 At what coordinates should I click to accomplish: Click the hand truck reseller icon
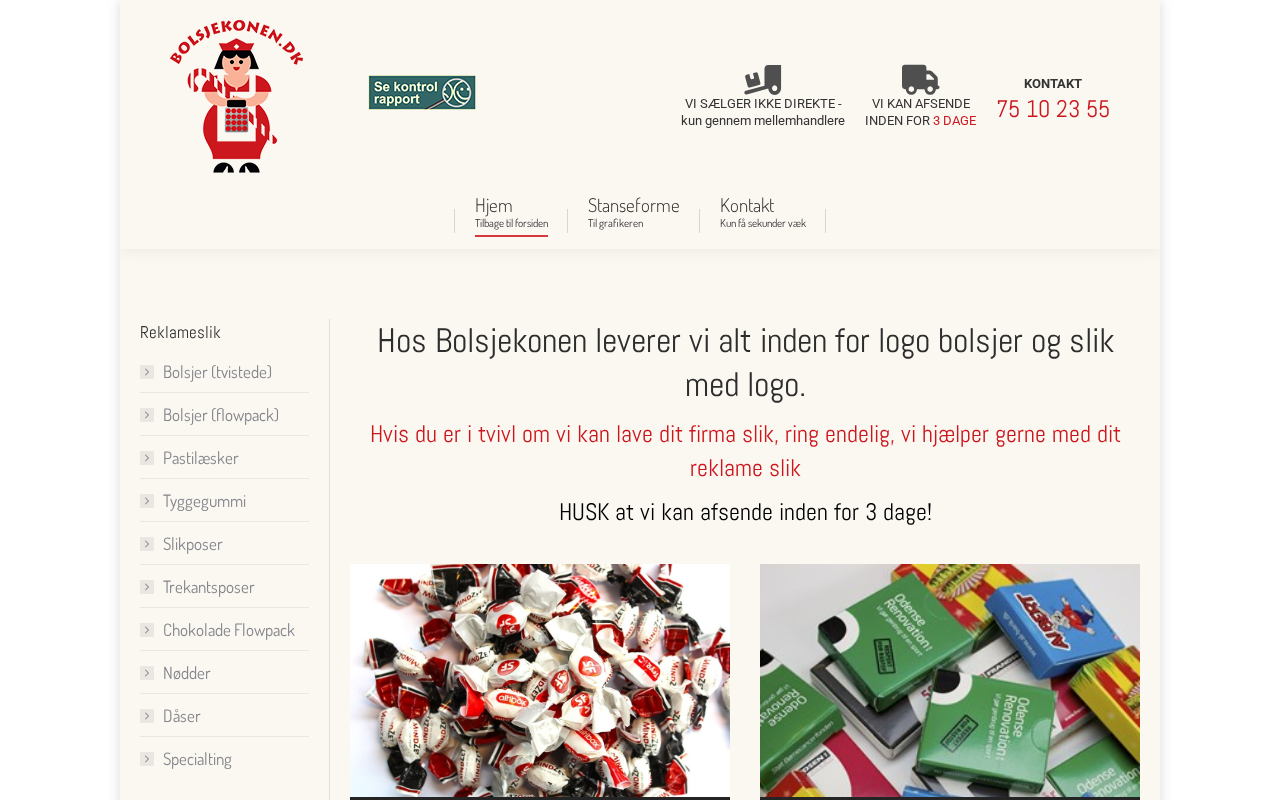tap(763, 80)
